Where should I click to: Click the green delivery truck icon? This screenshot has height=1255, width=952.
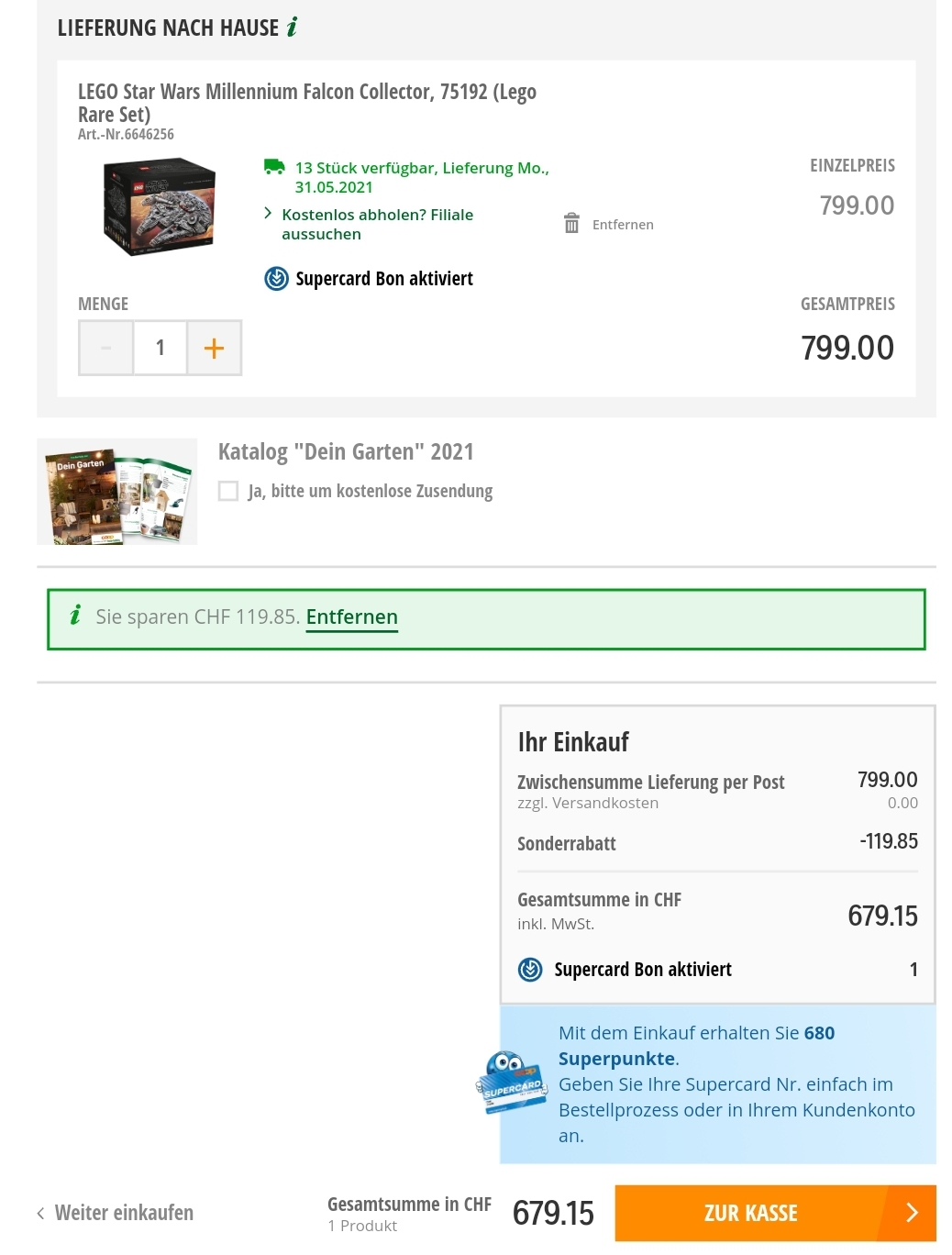pyautogui.click(x=274, y=167)
